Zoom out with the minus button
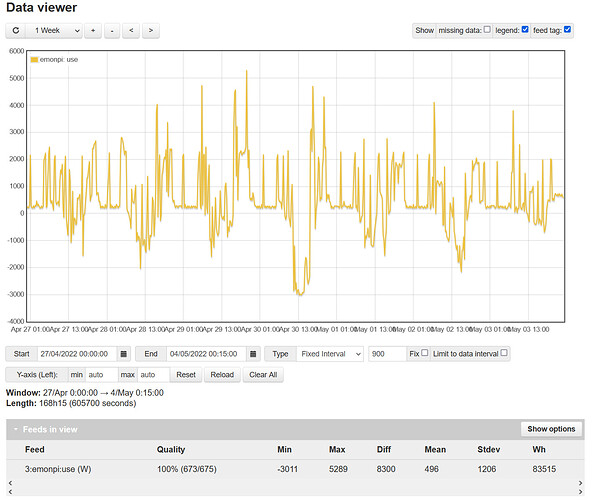This screenshot has width=593, height=500. point(112,30)
